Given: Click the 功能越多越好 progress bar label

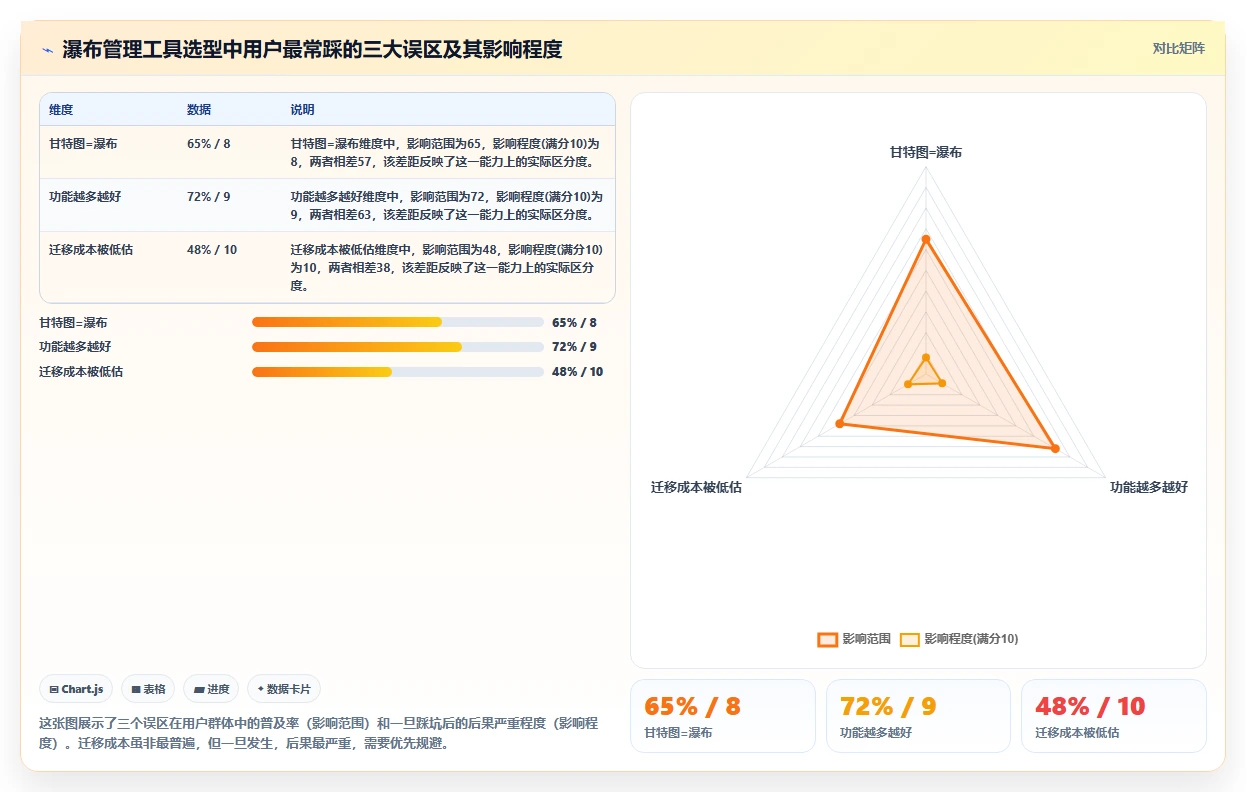Looking at the screenshot, I should click(75, 347).
